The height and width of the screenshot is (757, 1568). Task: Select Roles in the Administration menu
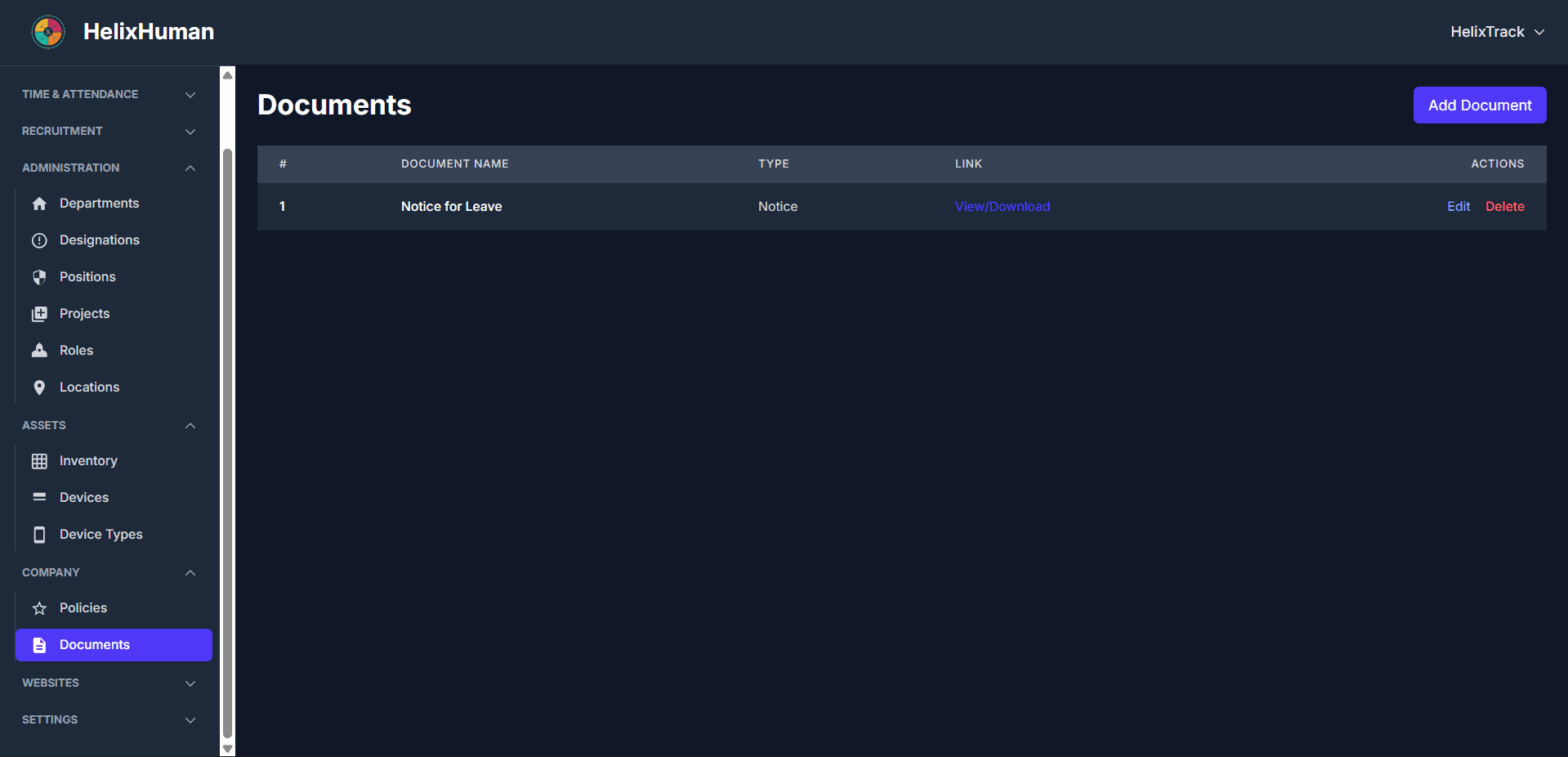point(114,351)
